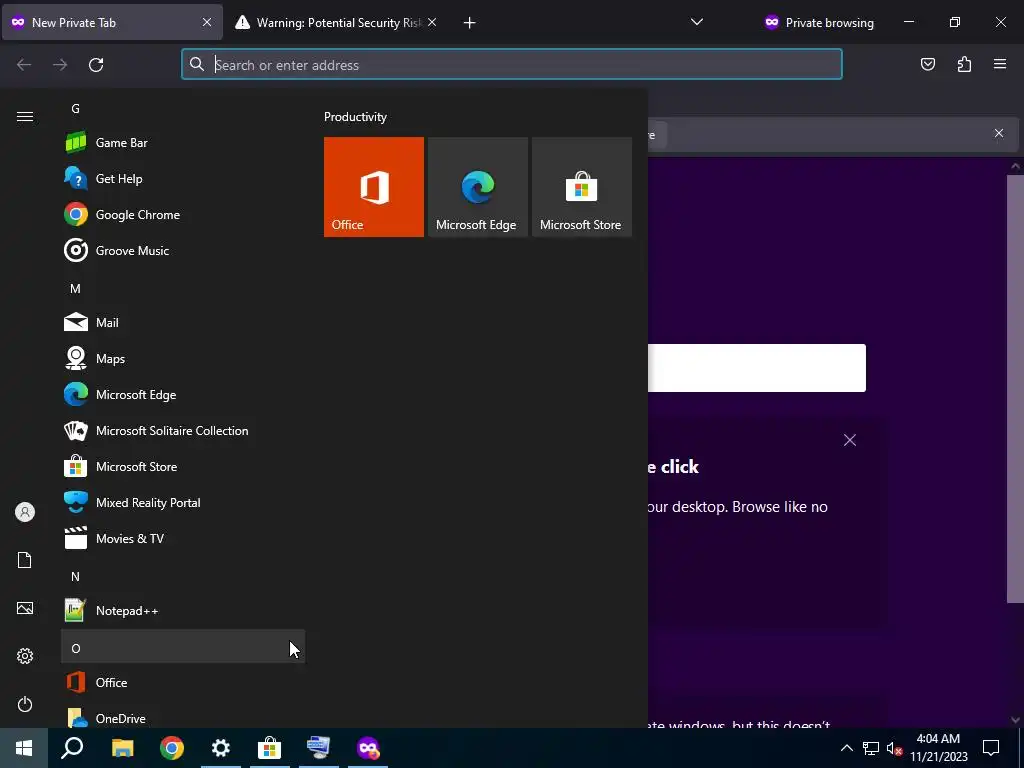Show hidden system tray icons

846,748
